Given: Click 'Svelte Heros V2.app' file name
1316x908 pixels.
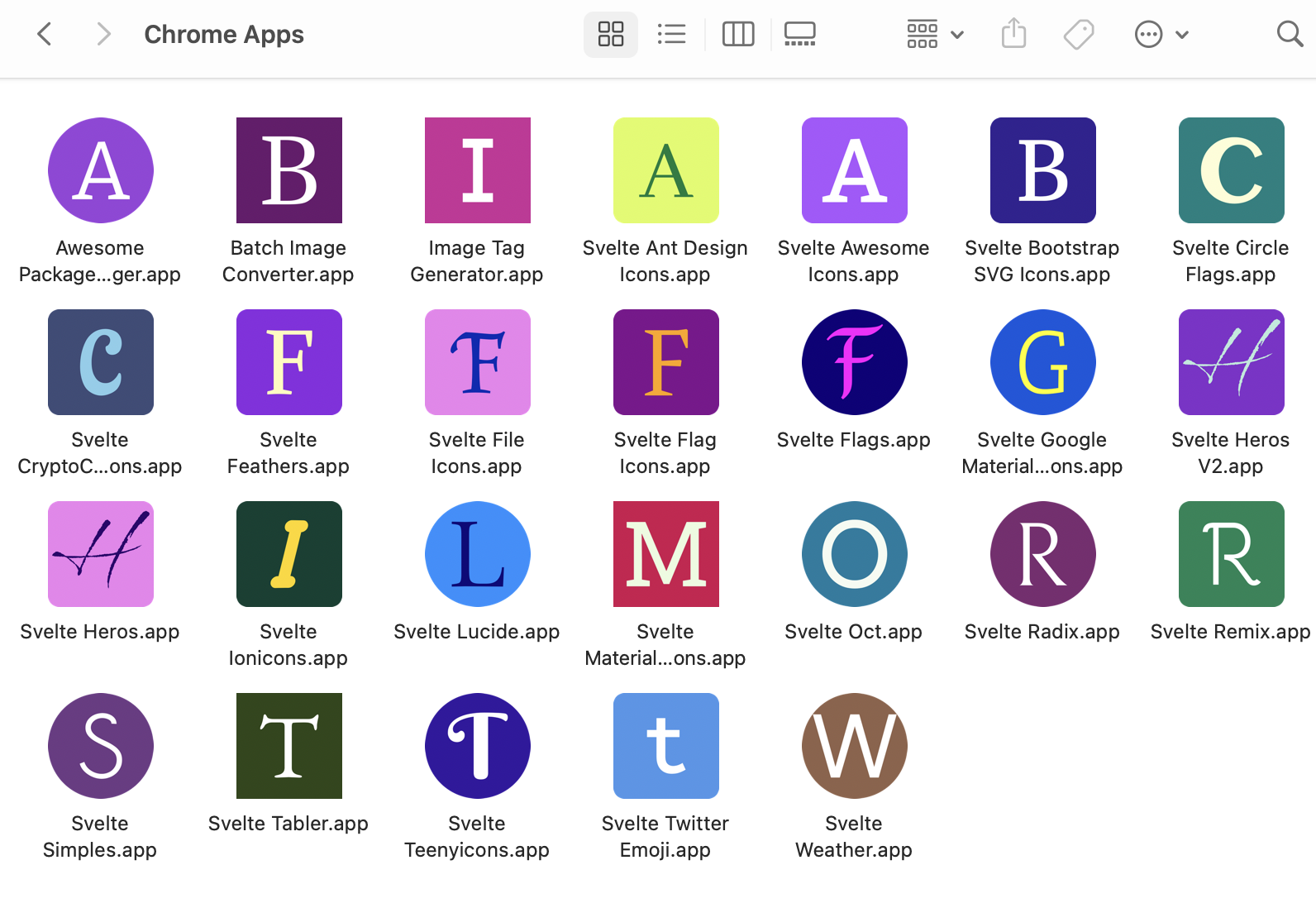Looking at the screenshot, I should [1231, 453].
